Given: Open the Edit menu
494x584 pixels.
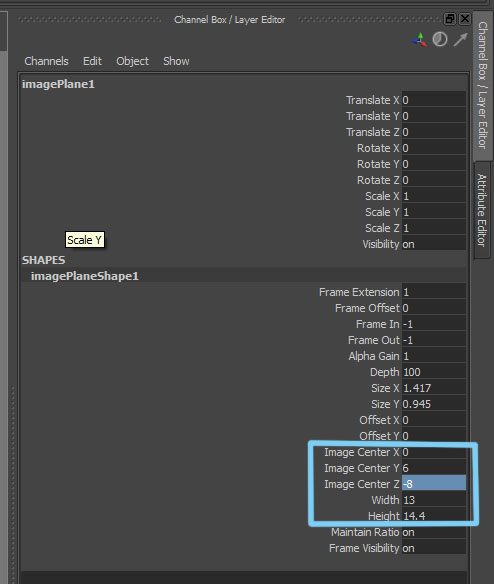Looking at the screenshot, I should click(92, 61).
